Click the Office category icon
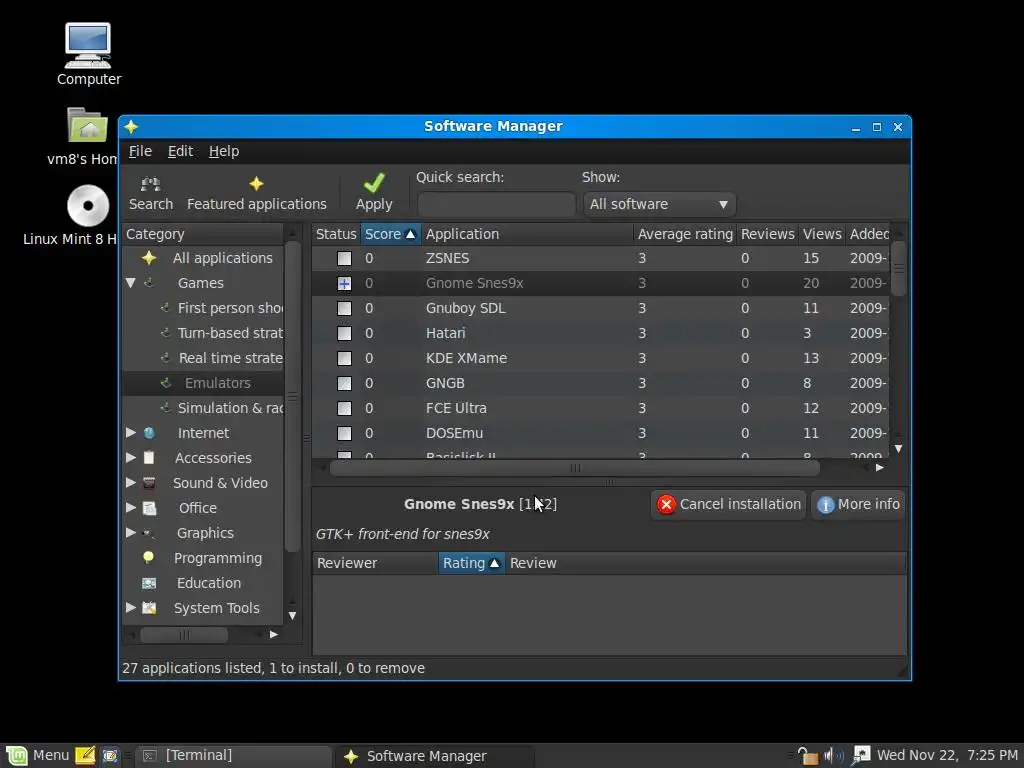1024x768 pixels. (149, 508)
